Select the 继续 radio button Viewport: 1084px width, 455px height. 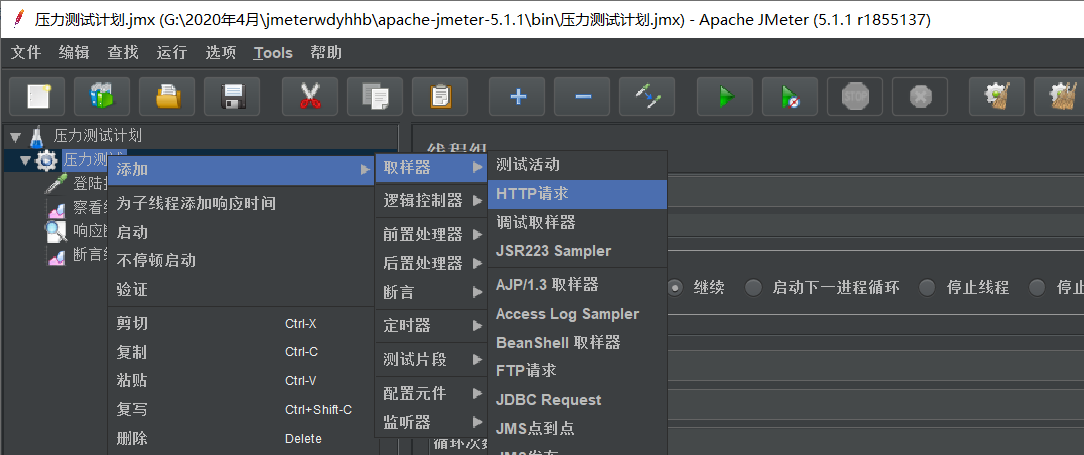pyautogui.click(x=675, y=288)
